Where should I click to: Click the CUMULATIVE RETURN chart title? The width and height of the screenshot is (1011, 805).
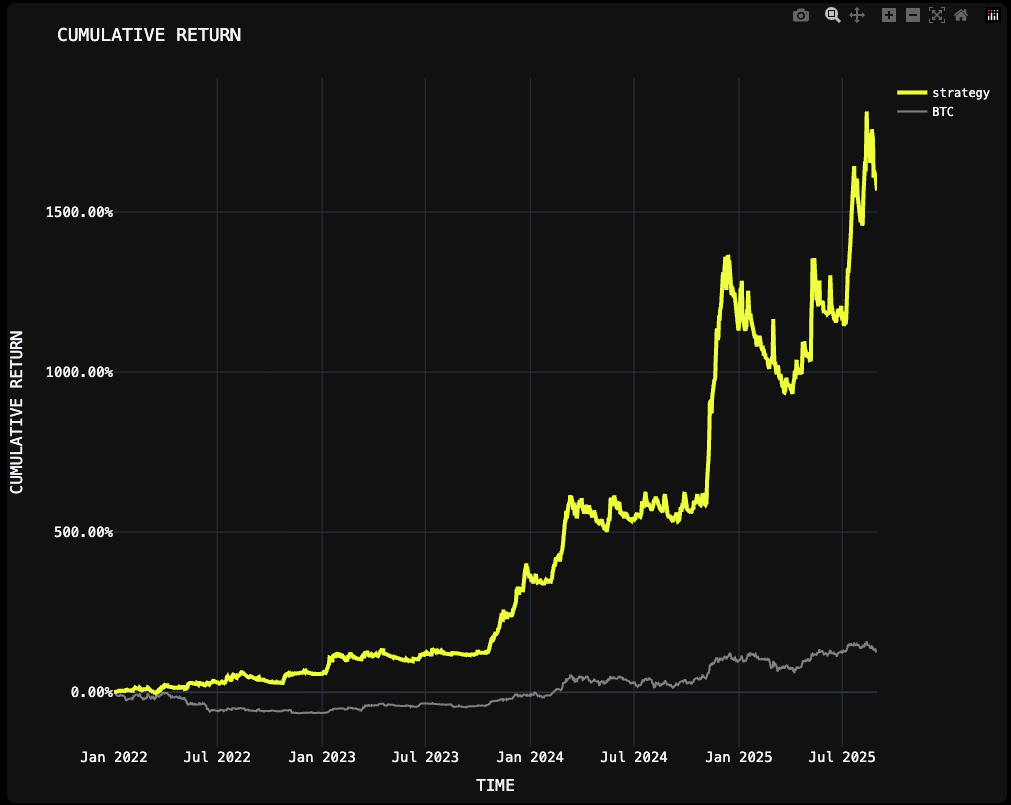(149, 35)
